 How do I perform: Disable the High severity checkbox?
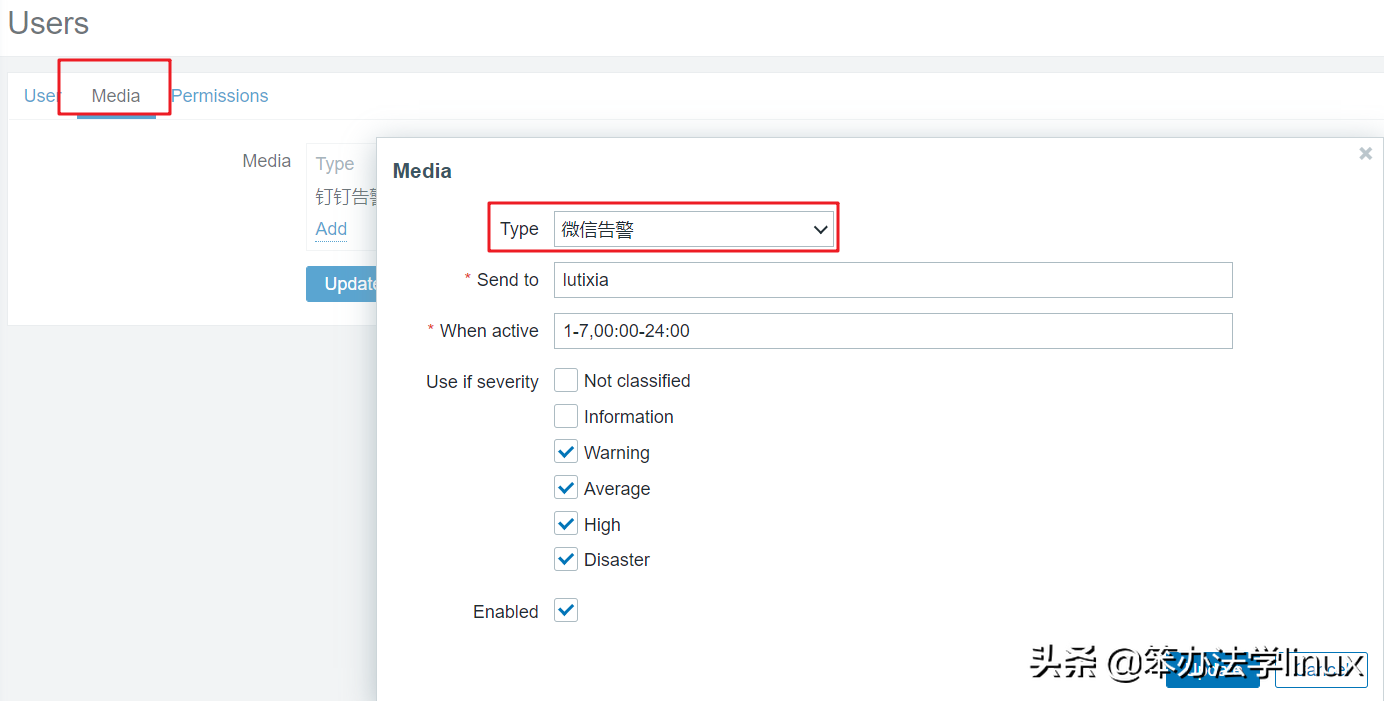pos(566,524)
